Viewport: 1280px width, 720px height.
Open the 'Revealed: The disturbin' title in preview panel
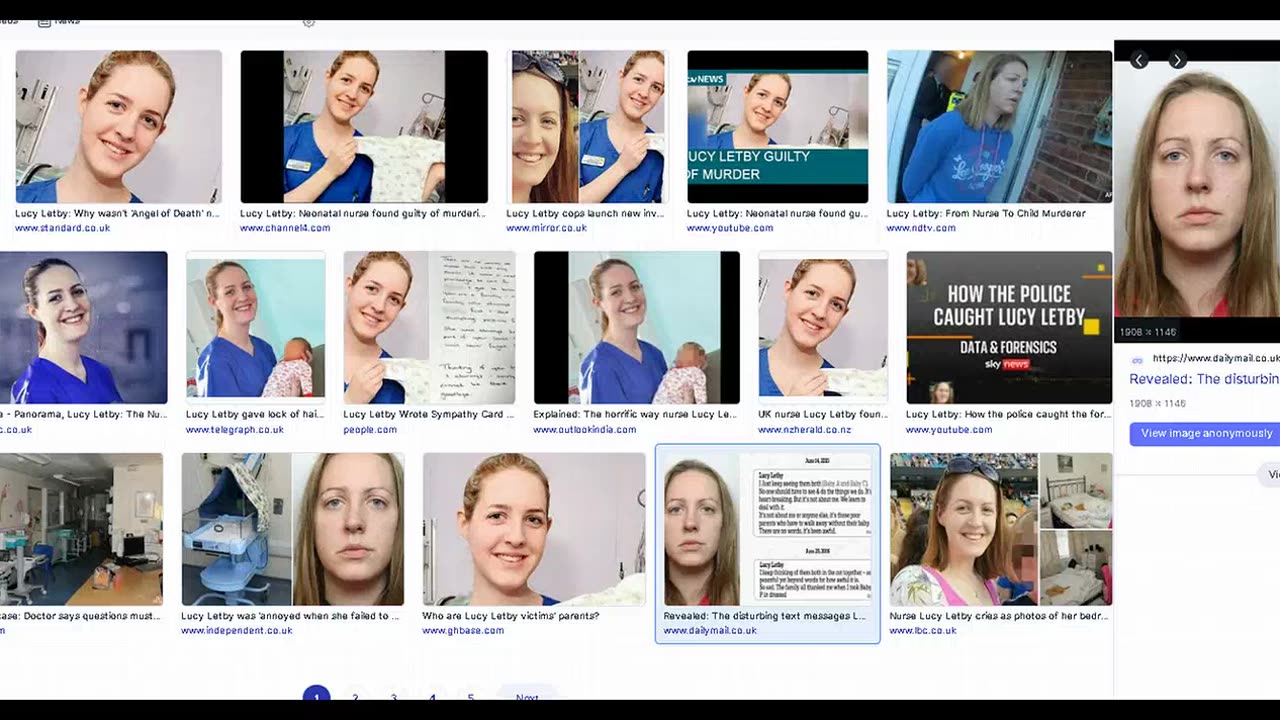pyautogui.click(x=1204, y=379)
